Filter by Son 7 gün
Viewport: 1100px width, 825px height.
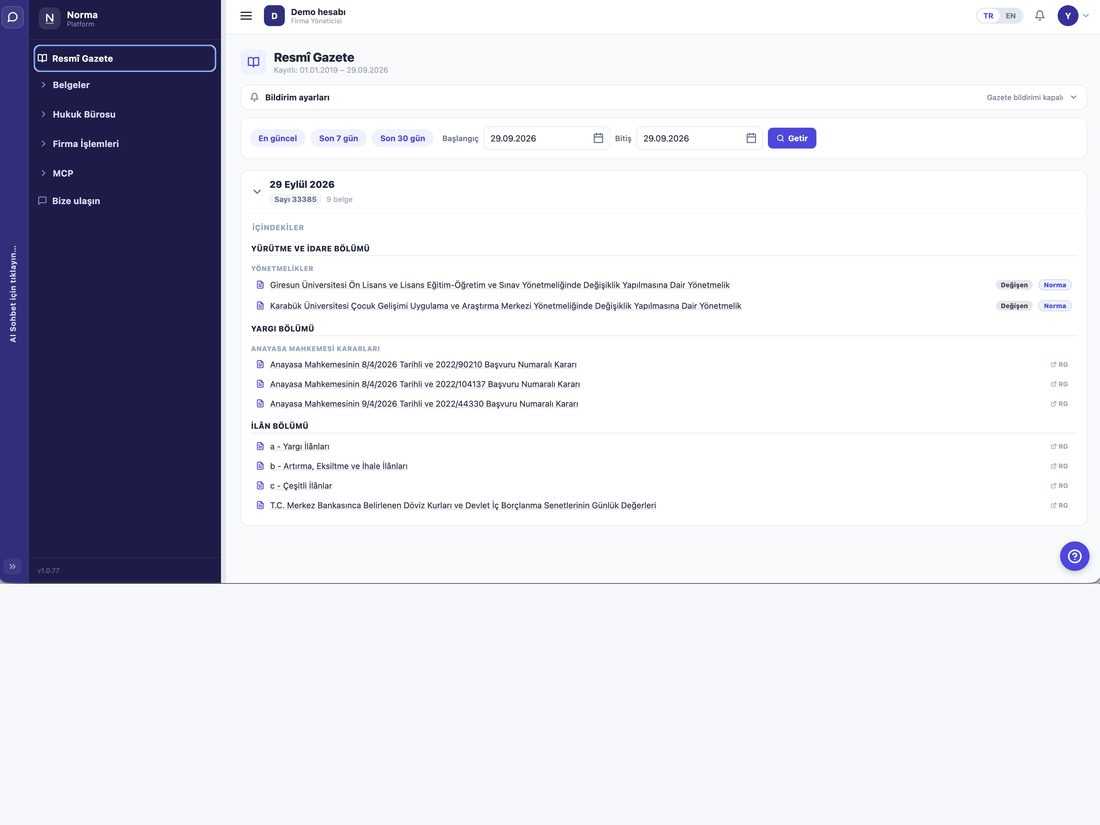339,138
